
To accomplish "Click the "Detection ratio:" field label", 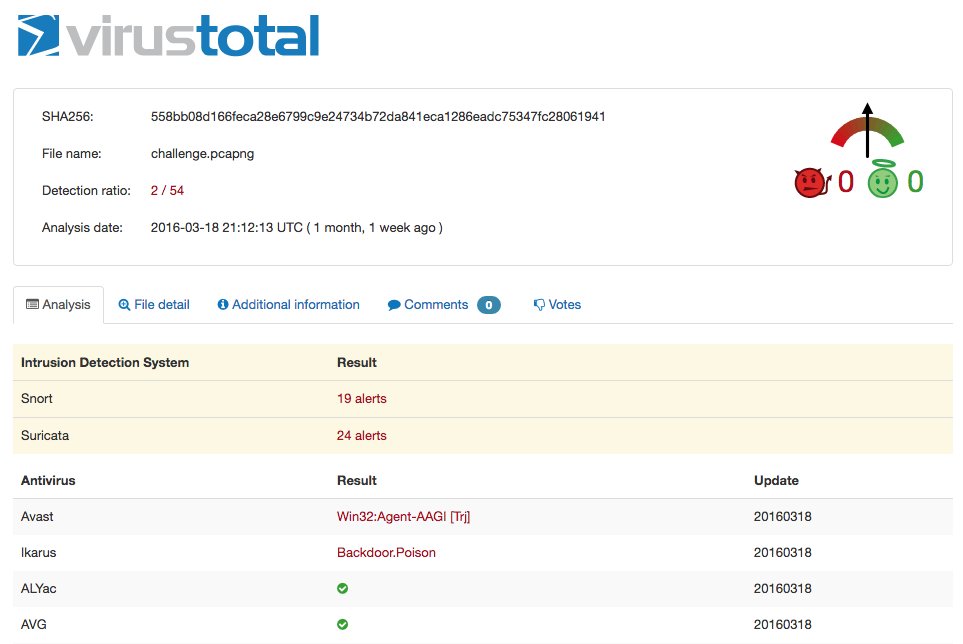I will 86,190.
